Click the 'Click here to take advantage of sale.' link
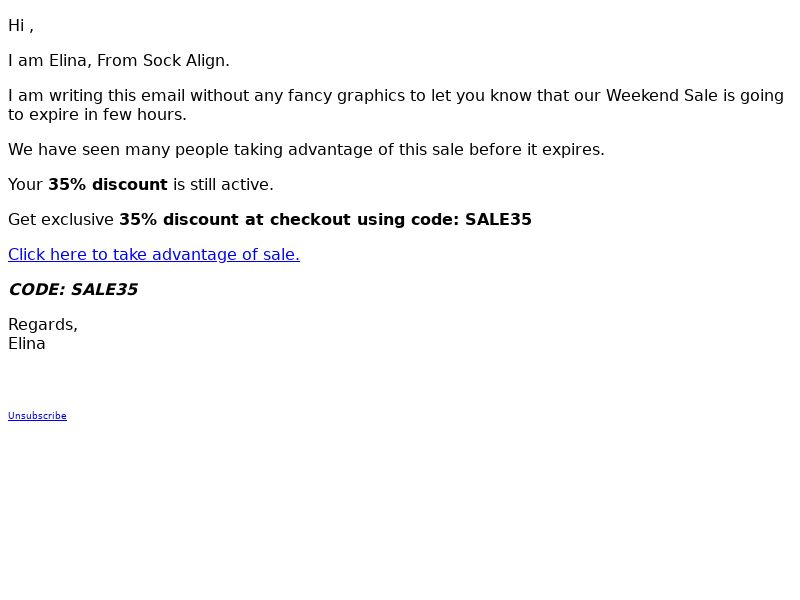 (154, 254)
